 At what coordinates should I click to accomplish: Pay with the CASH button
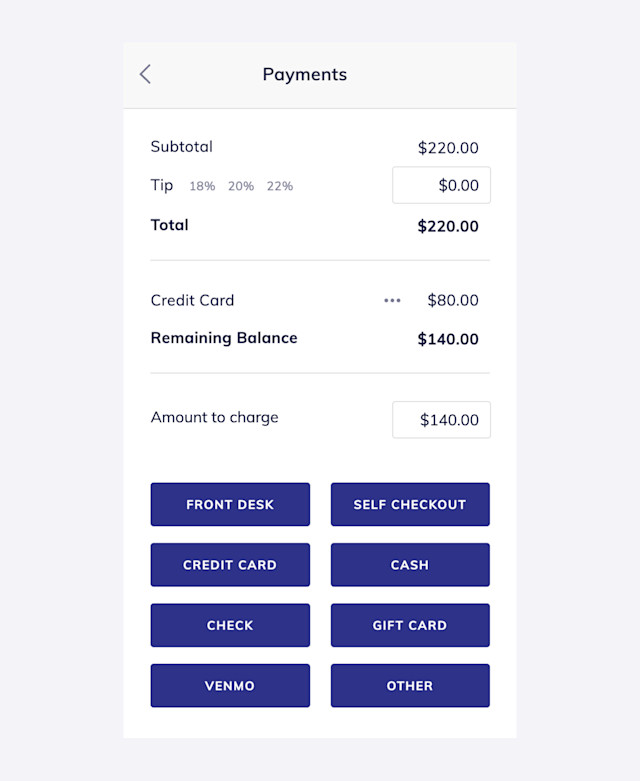pos(410,564)
